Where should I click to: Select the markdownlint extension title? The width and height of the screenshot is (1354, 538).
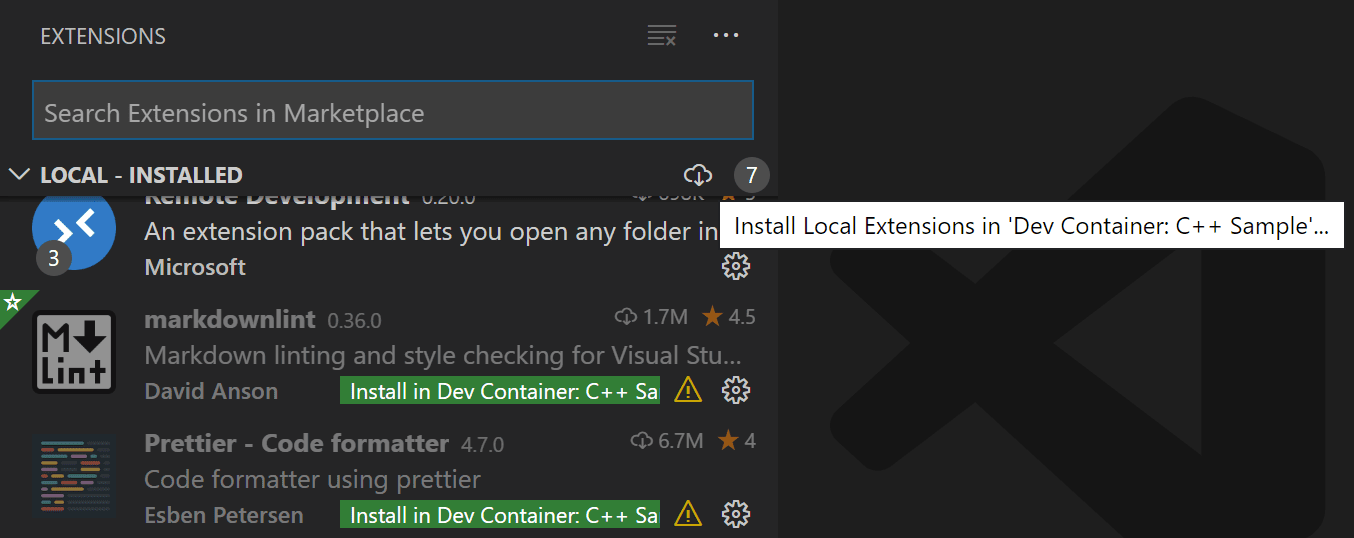(230, 319)
